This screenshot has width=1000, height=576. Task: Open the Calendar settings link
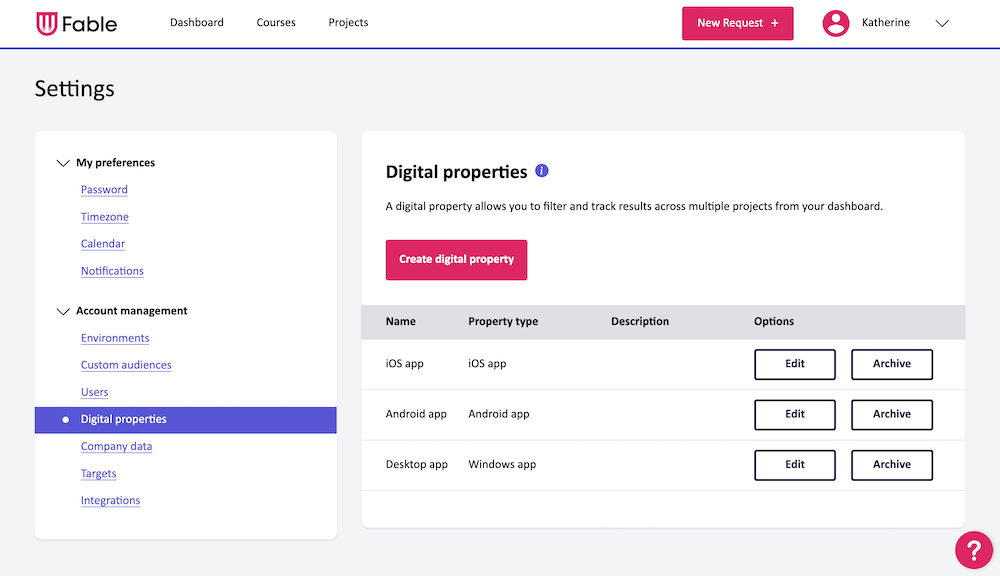click(103, 244)
